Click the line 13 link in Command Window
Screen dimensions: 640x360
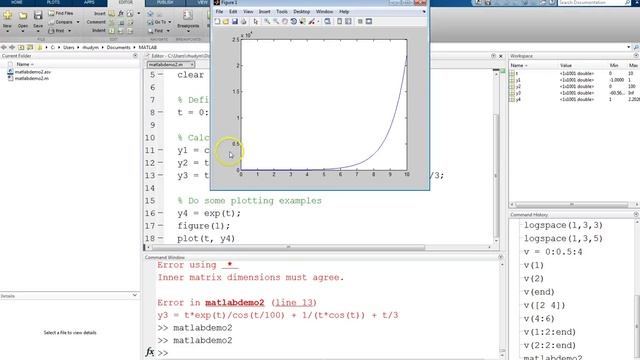[294, 303]
